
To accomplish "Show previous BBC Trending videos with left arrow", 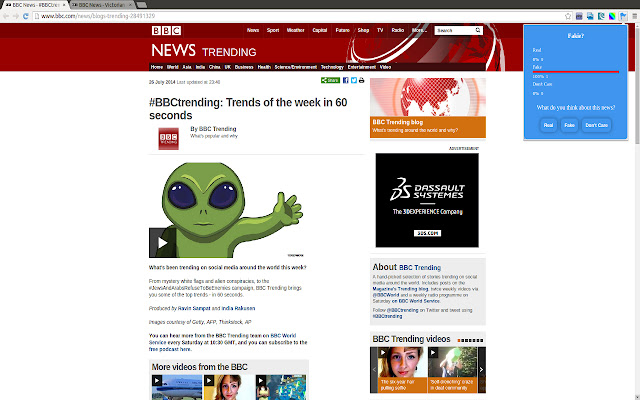I will (374, 370).
